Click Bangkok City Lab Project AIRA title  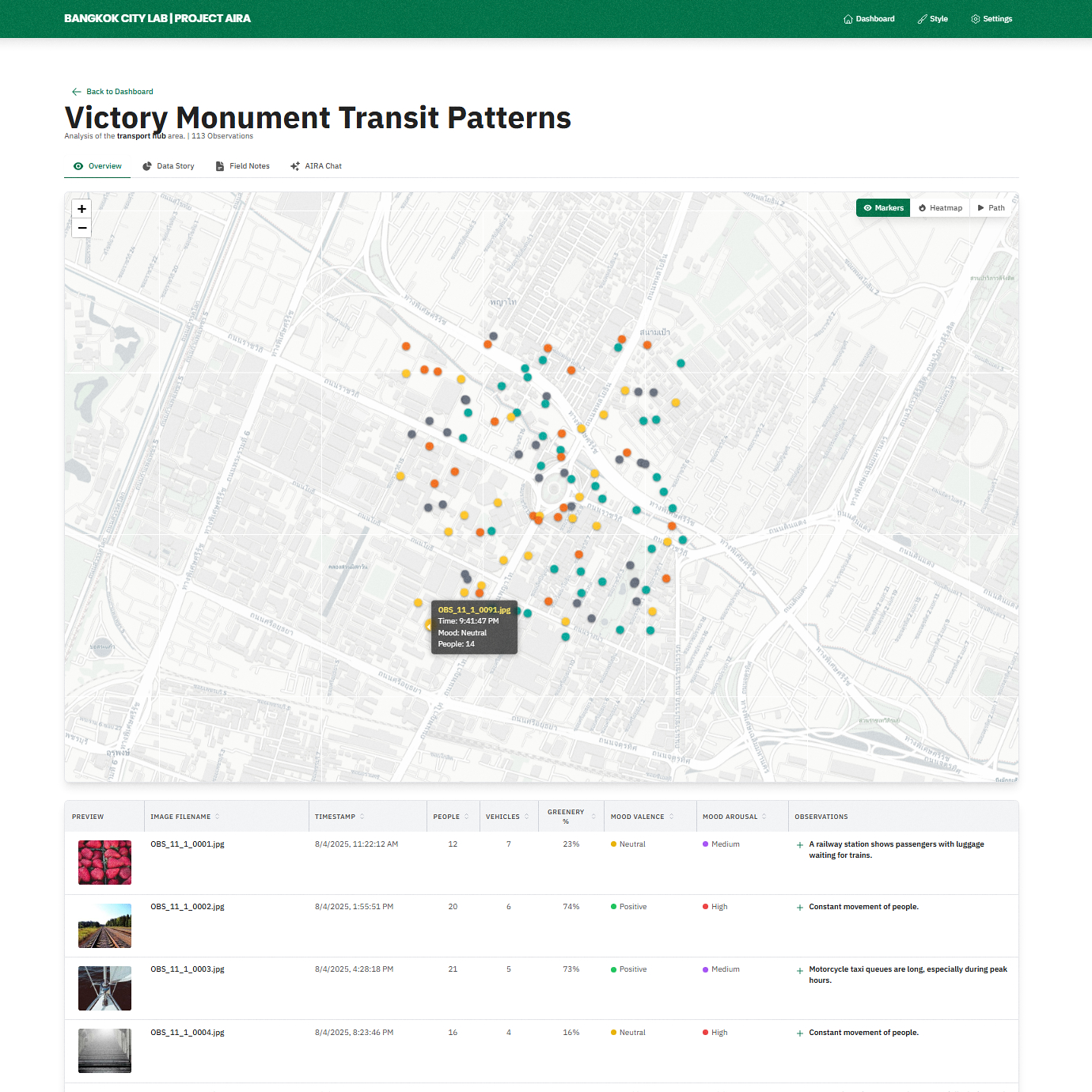pos(157,18)
